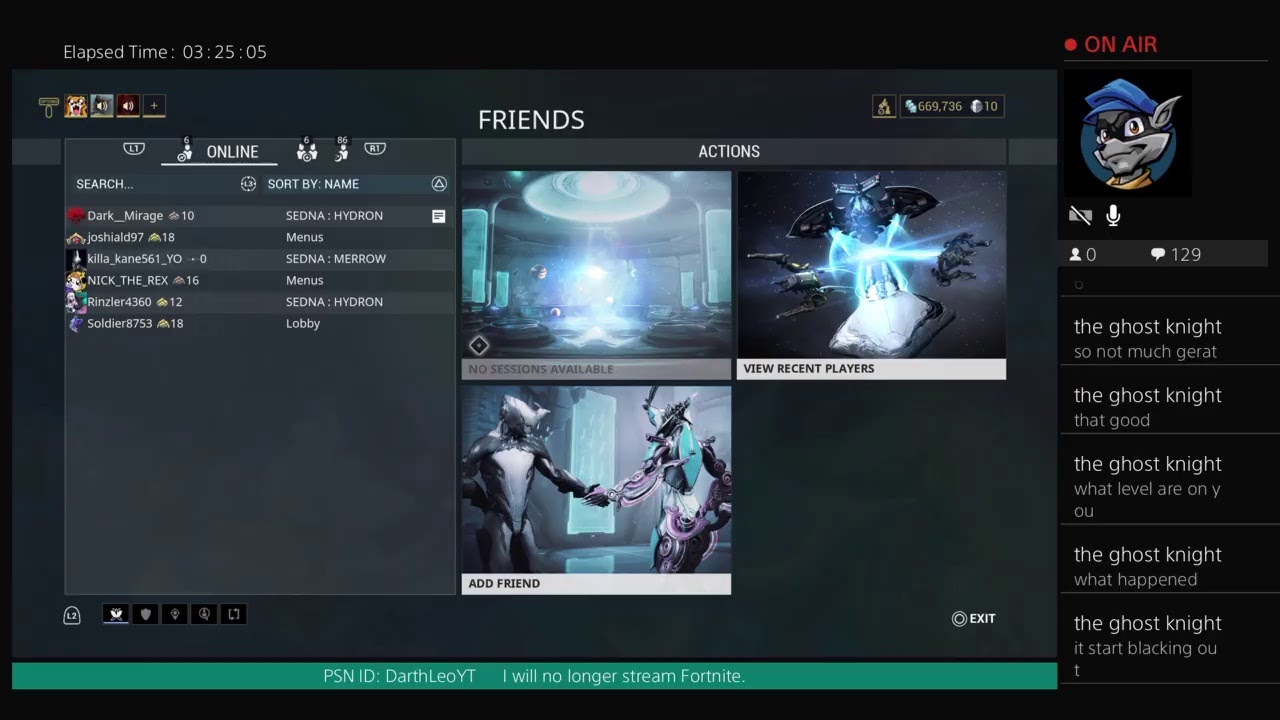
Task: Click the PSN ID DarthLeoYT banner text
Action: tap(399, 676)
